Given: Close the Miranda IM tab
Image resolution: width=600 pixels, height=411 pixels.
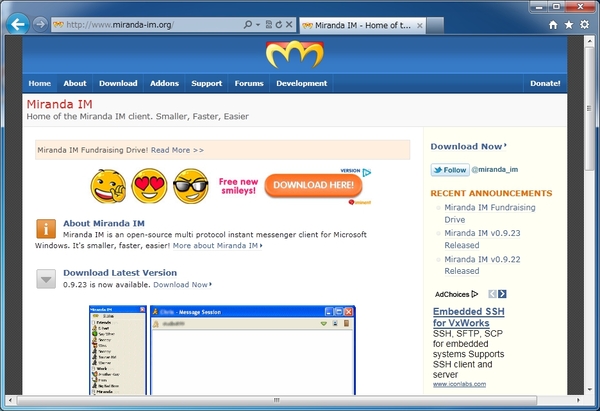Looking at the screenshot, I should click(x=419, y=26).
